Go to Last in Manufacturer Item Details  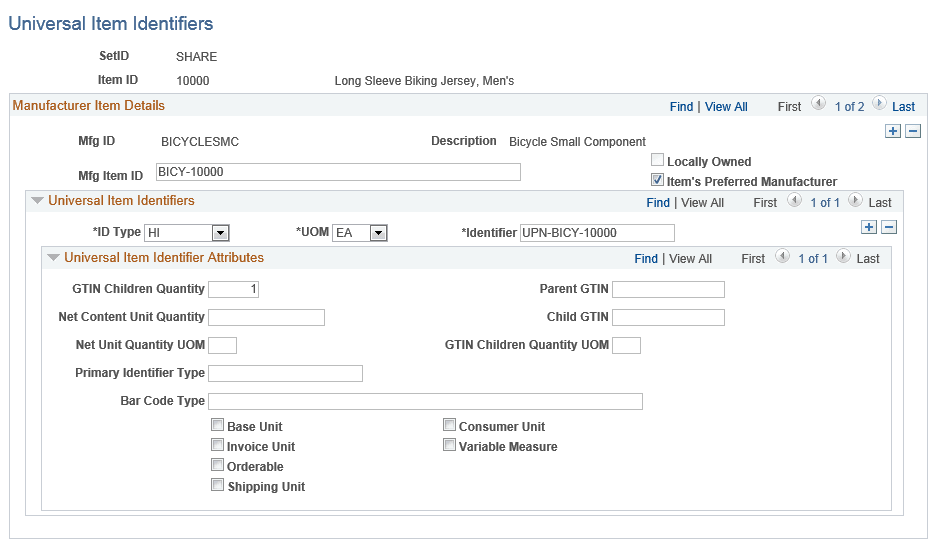click(x=904, y=106)
